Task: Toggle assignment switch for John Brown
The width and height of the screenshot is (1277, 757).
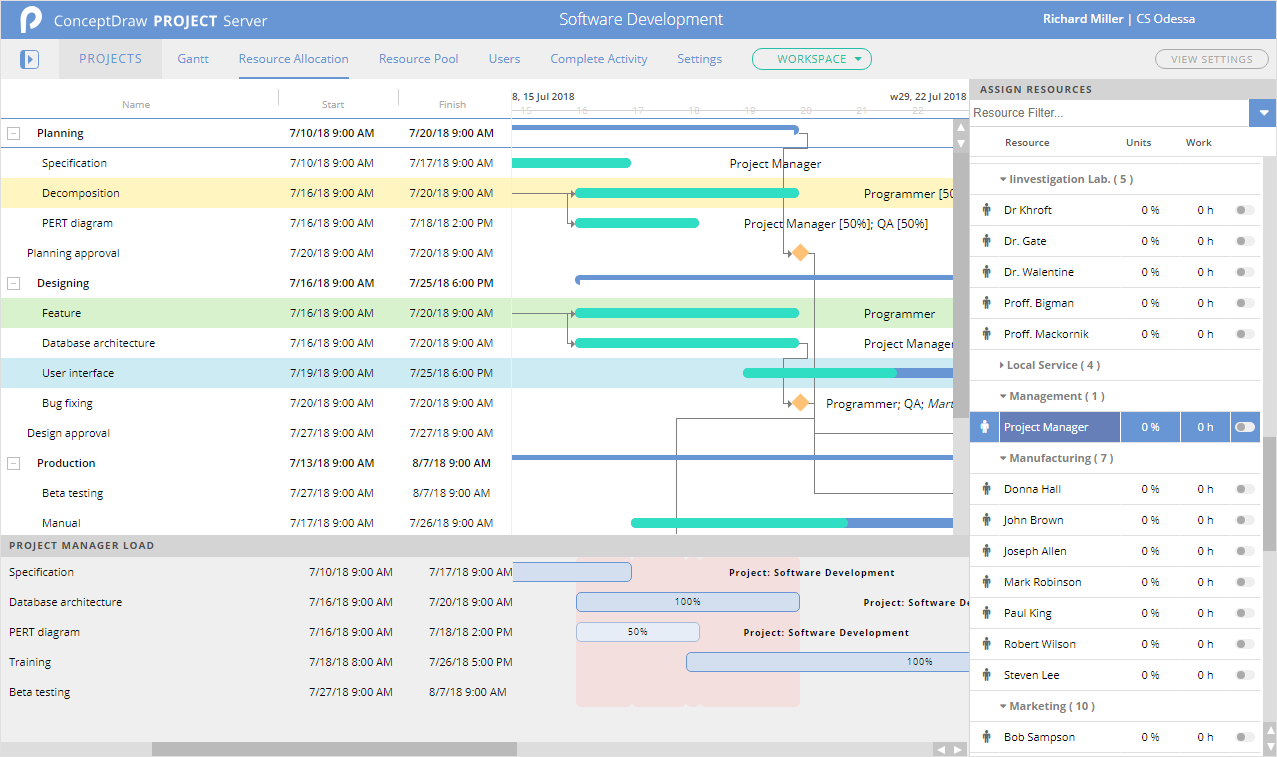Action: (1245, 520)
